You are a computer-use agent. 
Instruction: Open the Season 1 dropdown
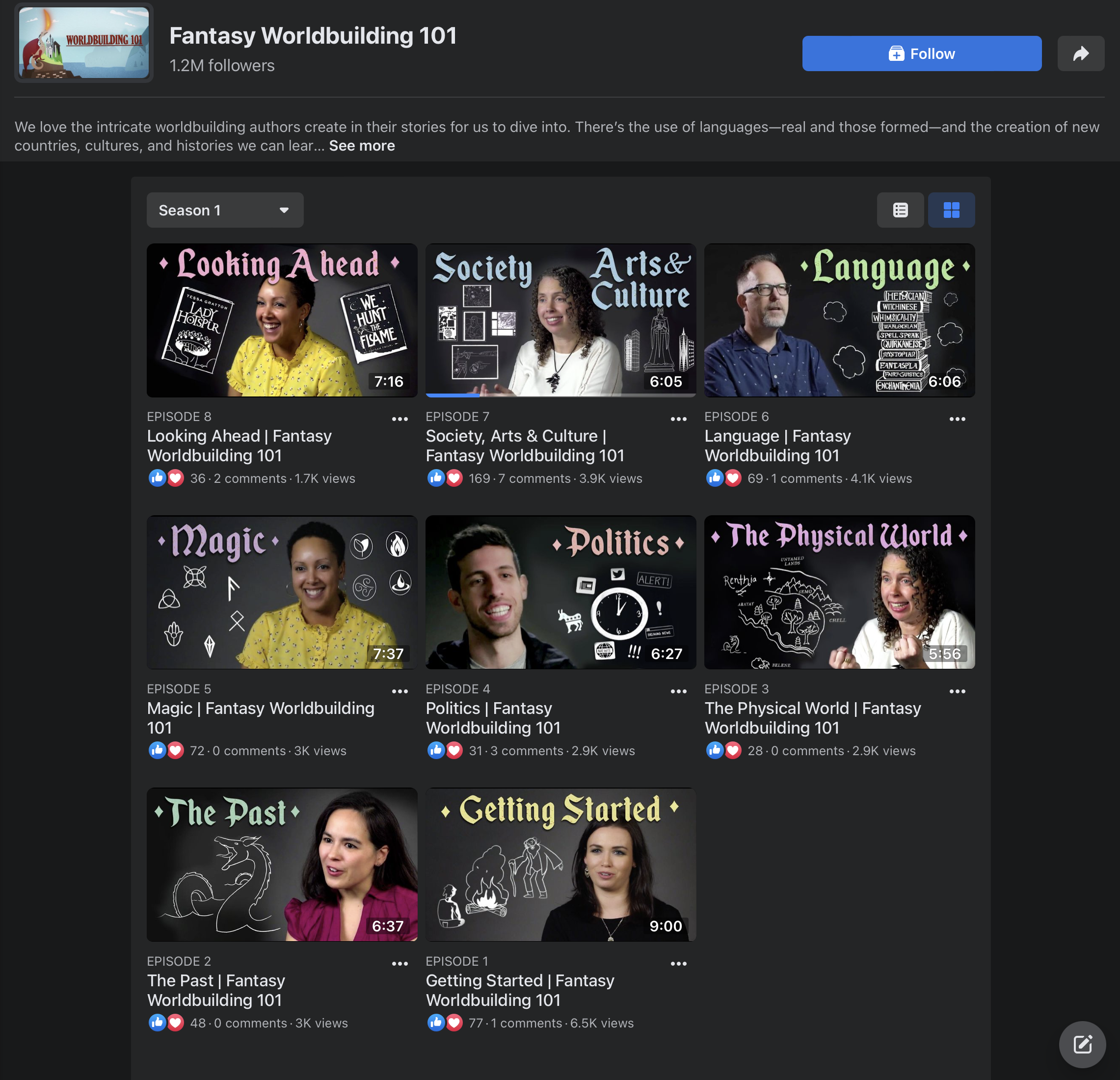(225, 211)
